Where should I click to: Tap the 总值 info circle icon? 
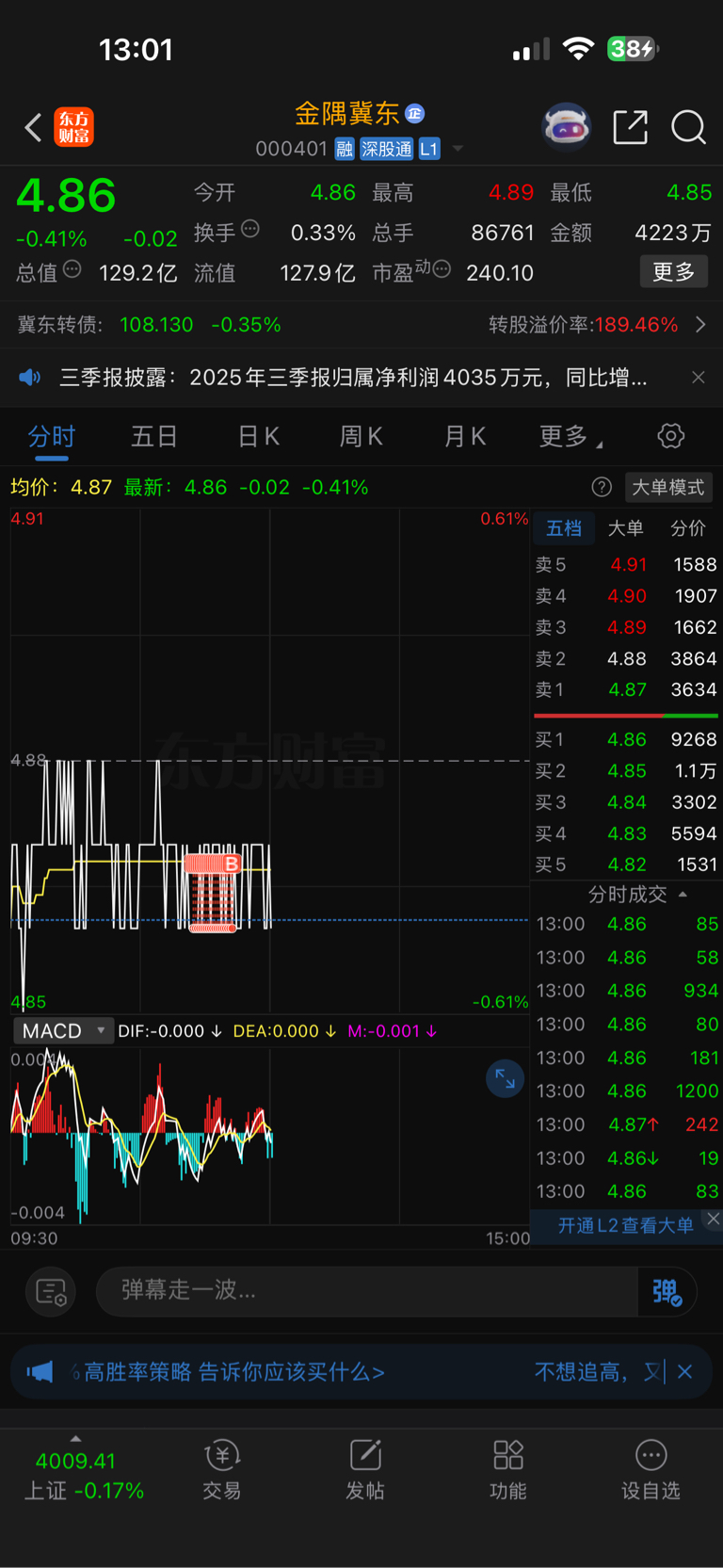pos(72,269)
